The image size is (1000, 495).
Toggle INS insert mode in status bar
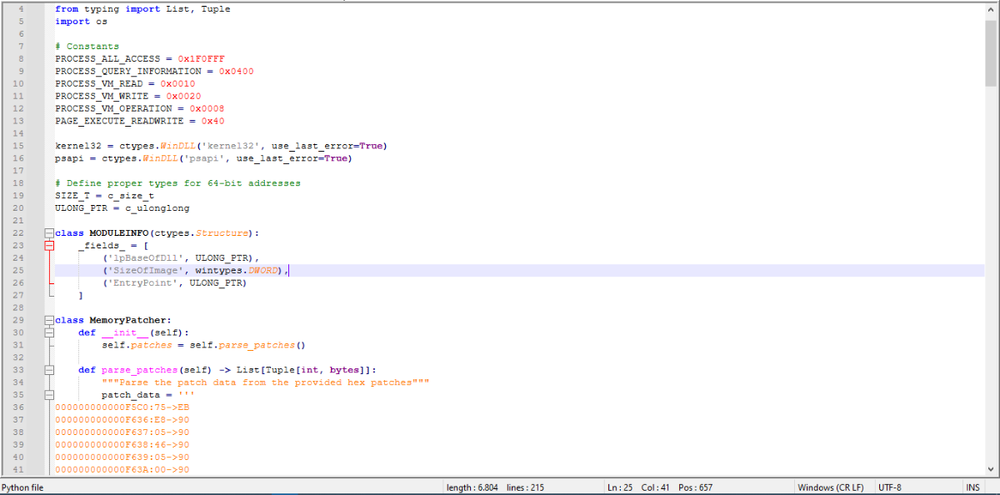[x=972, y=487]
